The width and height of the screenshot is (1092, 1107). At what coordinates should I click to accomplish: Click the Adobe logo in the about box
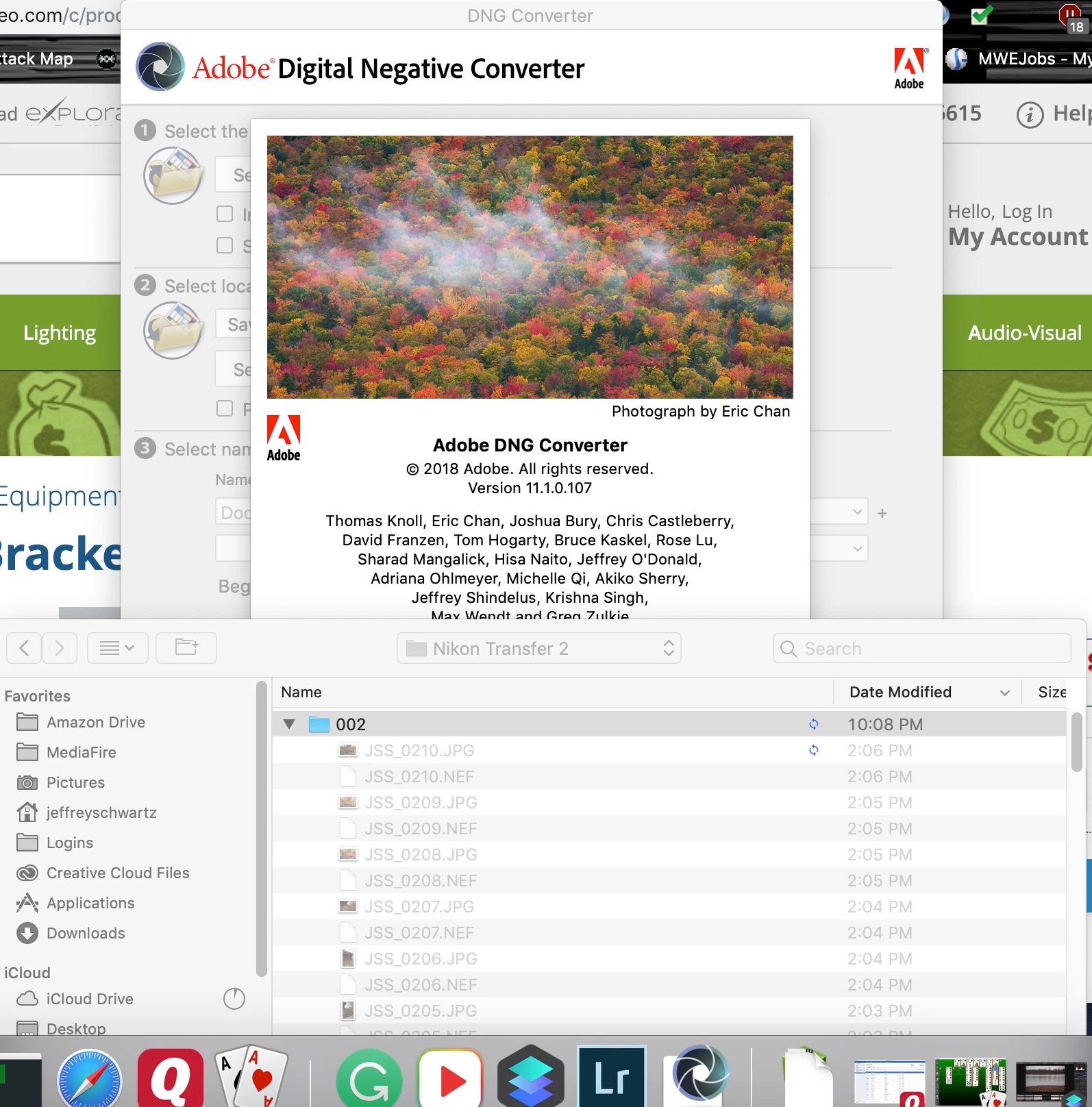[x=284, y=438]
